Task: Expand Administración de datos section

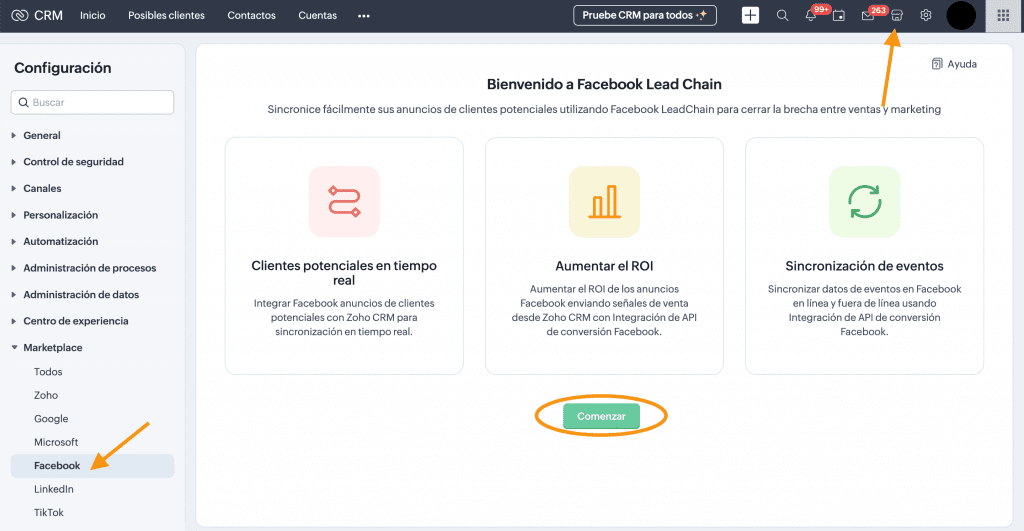Action: point(81,295)
